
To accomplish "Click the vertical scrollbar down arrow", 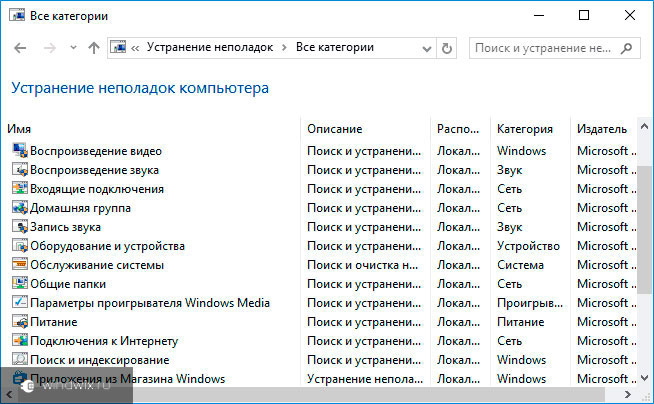I will (644, 378).
